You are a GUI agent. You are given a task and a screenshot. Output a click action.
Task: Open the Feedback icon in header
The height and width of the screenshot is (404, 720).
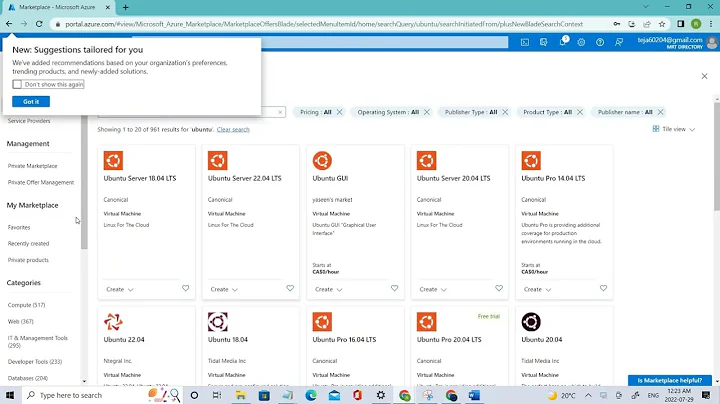[619, 42]
